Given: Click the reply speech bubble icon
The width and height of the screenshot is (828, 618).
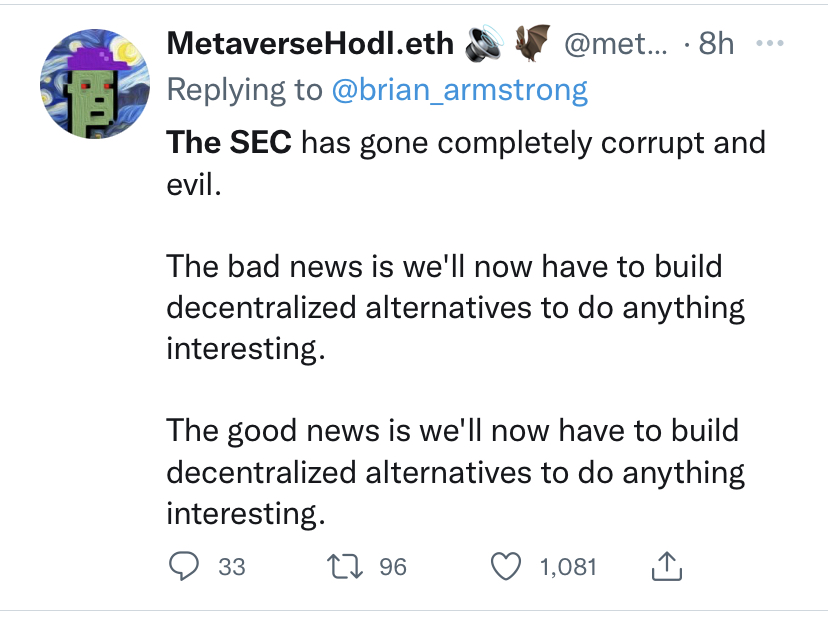Looking at the screenshot, I should click(x=183, y=567).
